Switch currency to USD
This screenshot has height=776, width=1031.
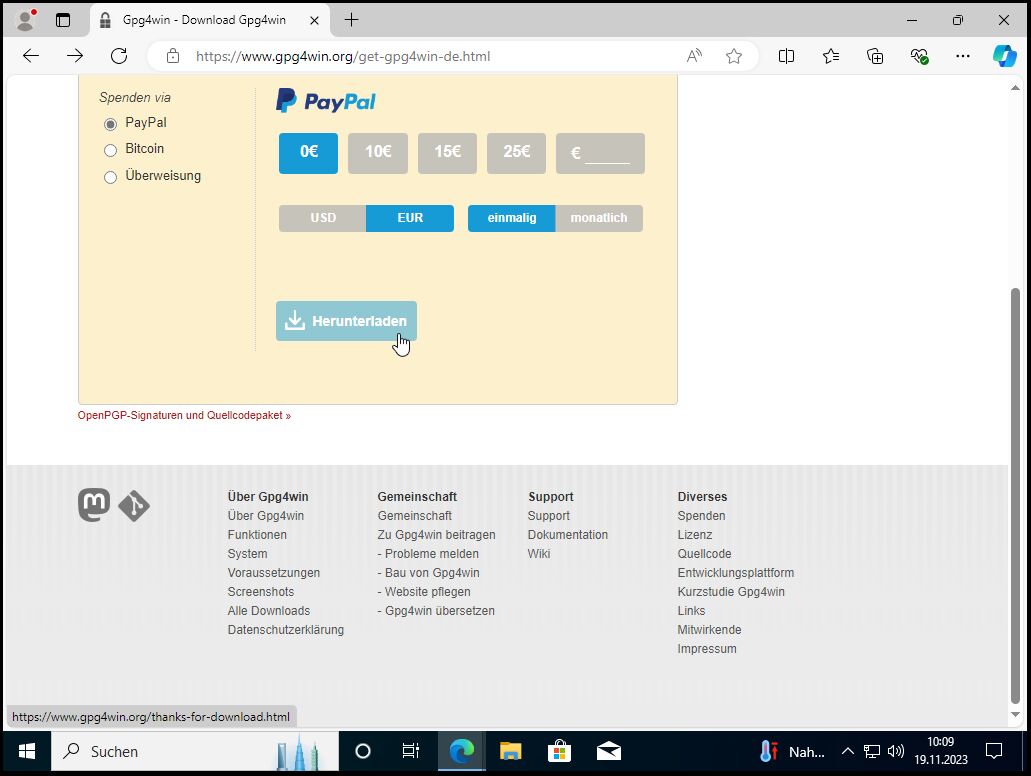(x=323, y=218)
